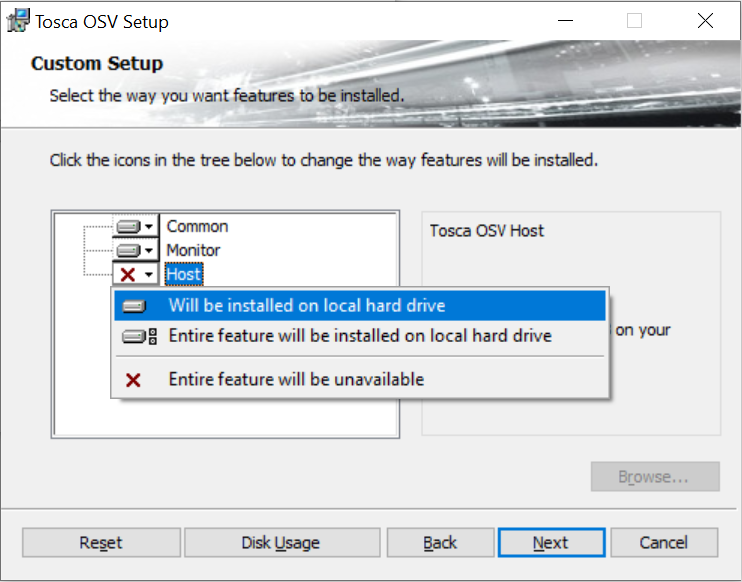Select the Monitor tree item label
Viewport: 742px width, 582px height.
[193, 250]
